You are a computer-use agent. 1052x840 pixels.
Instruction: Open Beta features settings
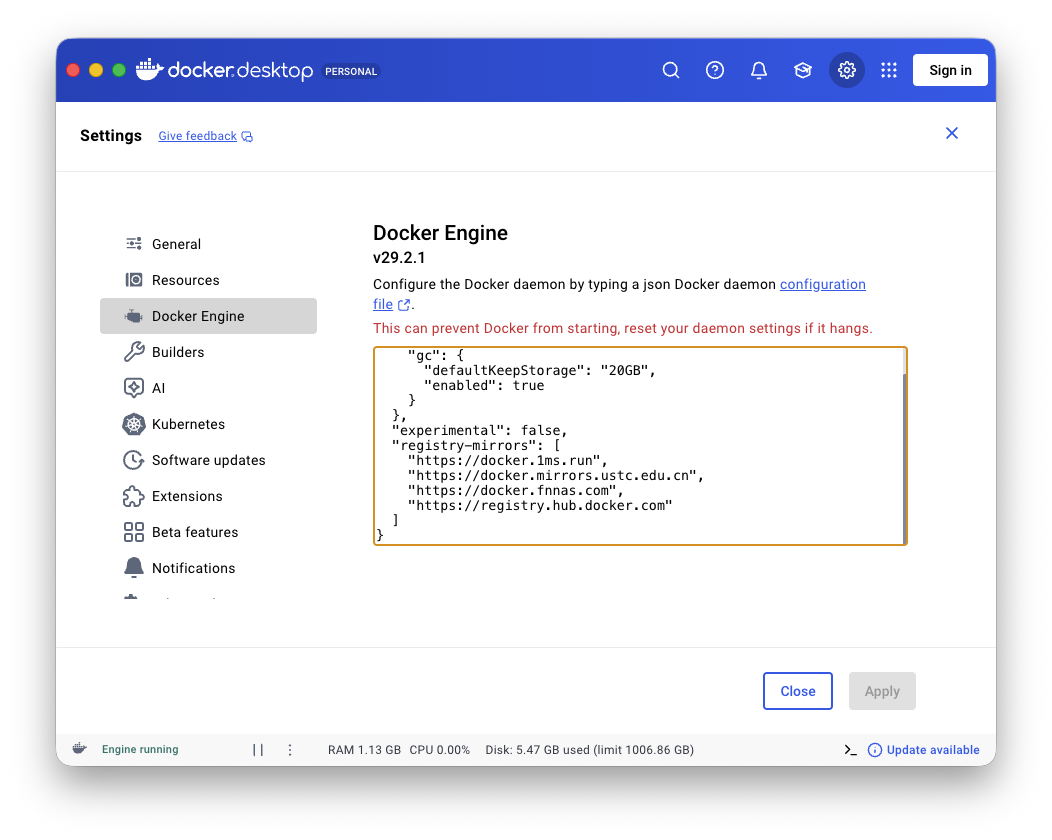point(195,532)
